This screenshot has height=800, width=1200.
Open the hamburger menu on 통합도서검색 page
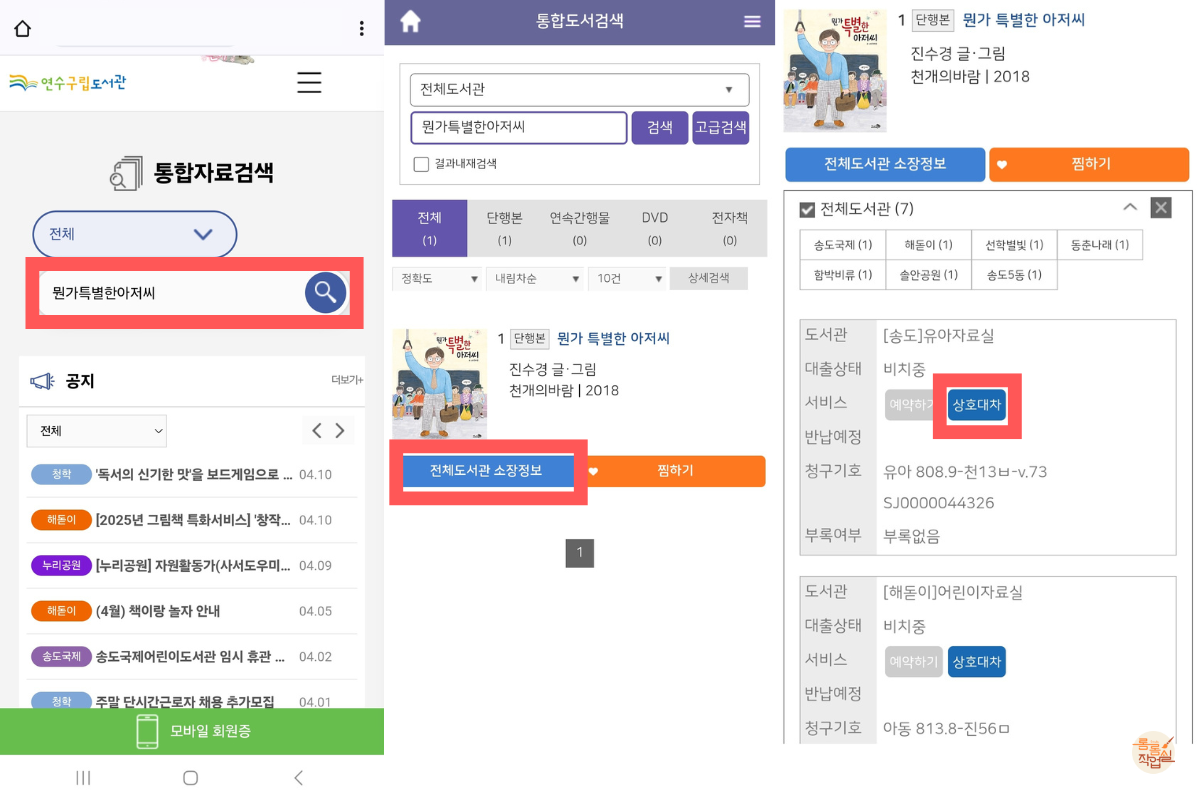[x=752, y=20]
